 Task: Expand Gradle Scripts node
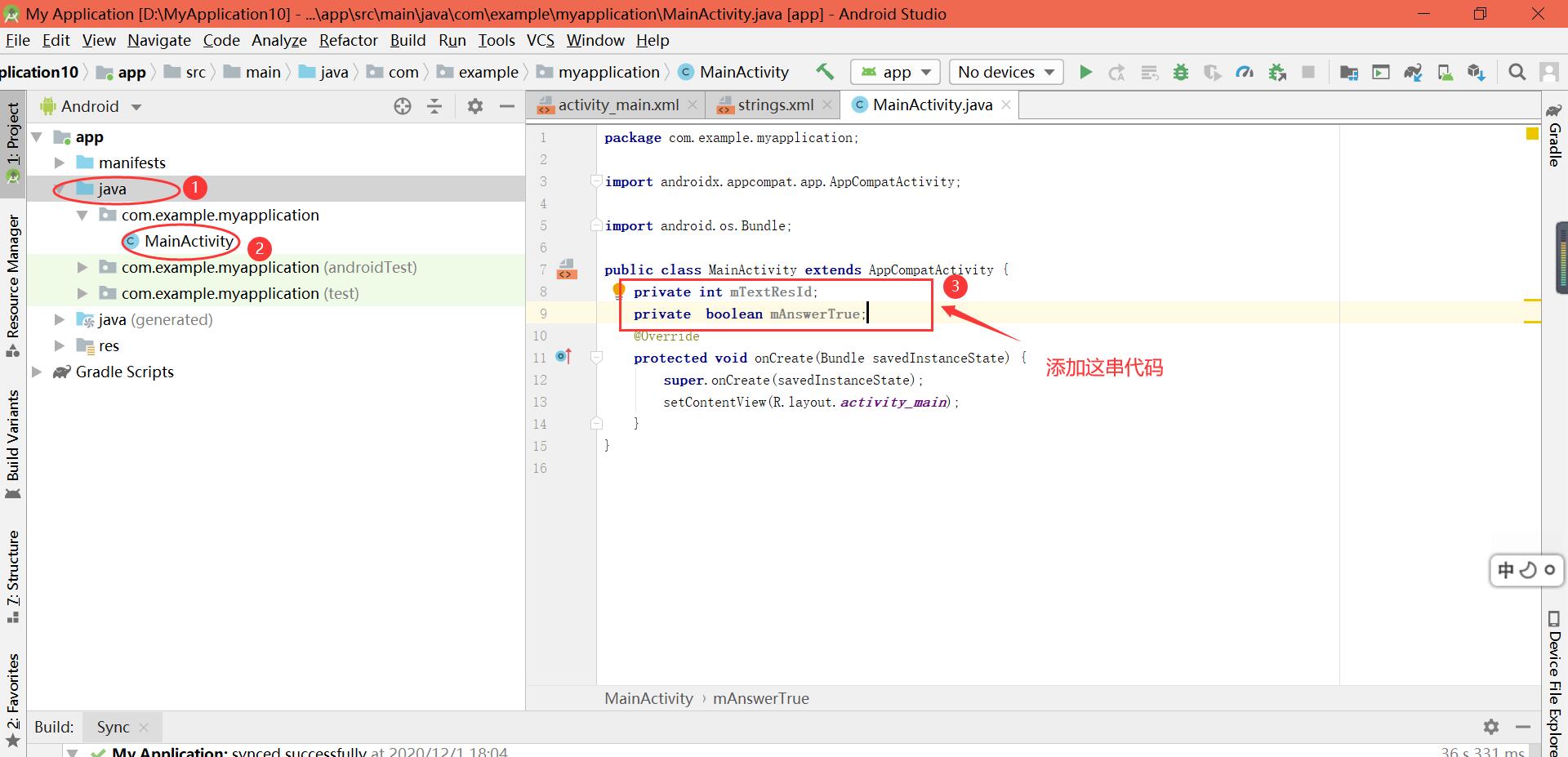tap(37, 372)
